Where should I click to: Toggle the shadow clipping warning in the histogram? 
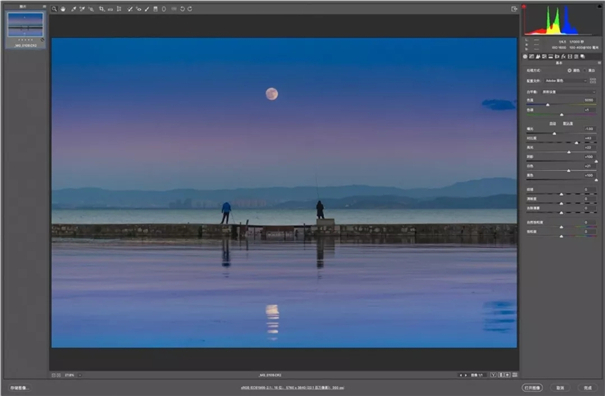[524, 7]
